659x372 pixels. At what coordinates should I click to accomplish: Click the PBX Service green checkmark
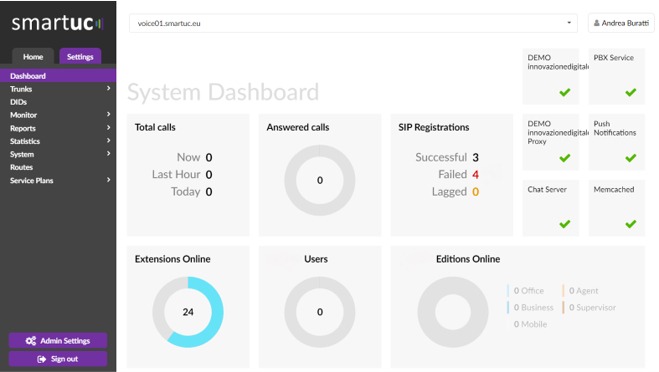(630, 92)
